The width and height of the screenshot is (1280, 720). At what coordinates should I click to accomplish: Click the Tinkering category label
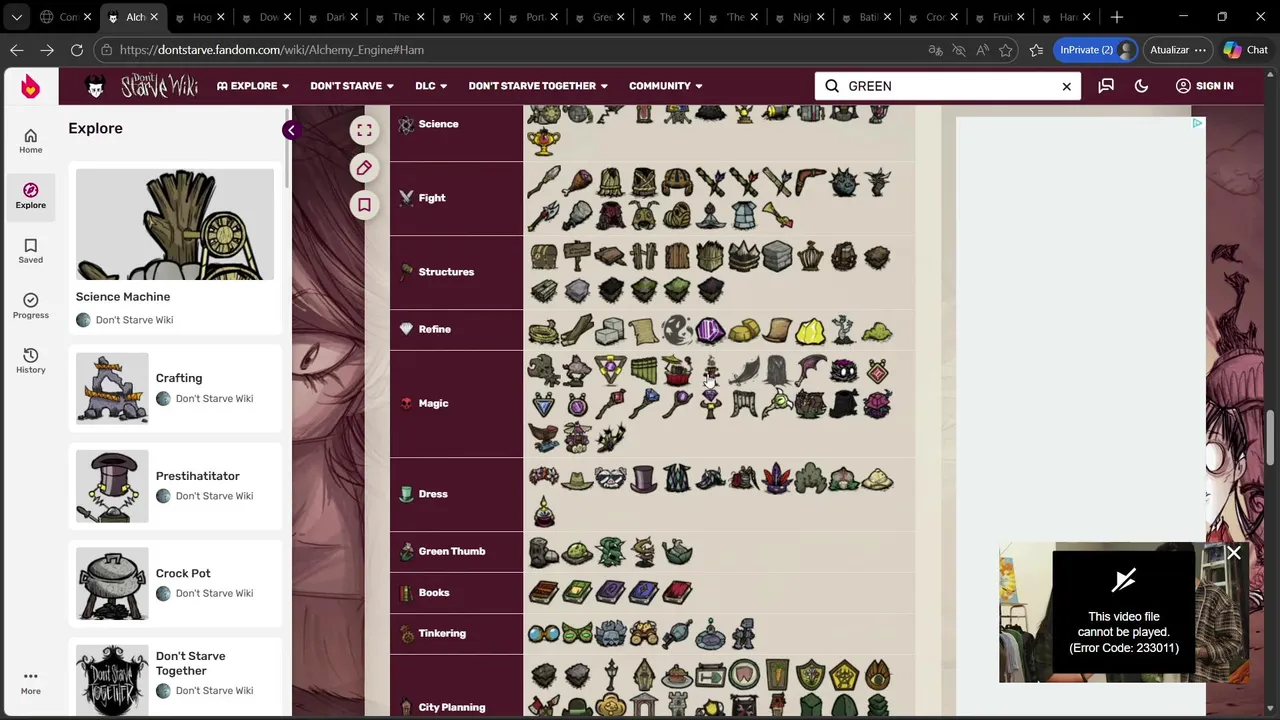[x=442, y=633]
